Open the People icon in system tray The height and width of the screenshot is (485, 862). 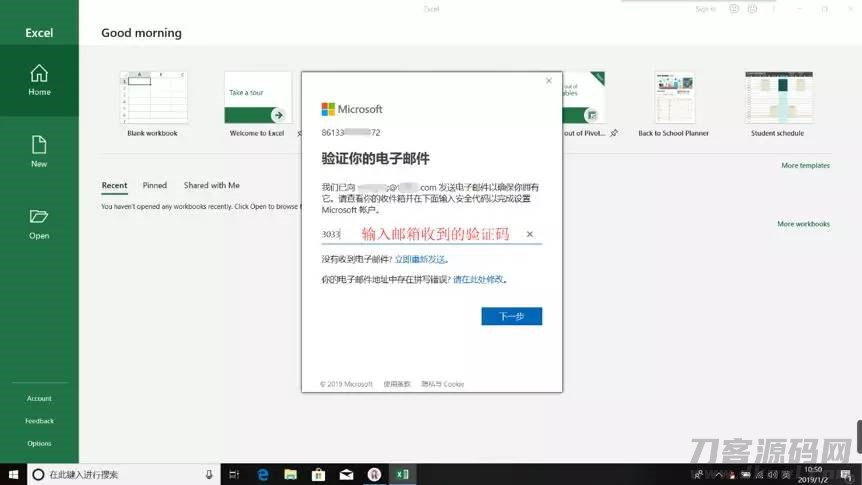[698, 475]
